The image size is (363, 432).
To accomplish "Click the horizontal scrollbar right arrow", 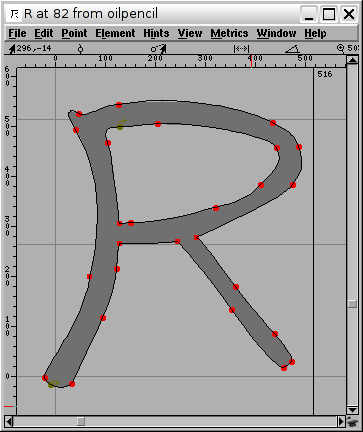I will (341, 421).
